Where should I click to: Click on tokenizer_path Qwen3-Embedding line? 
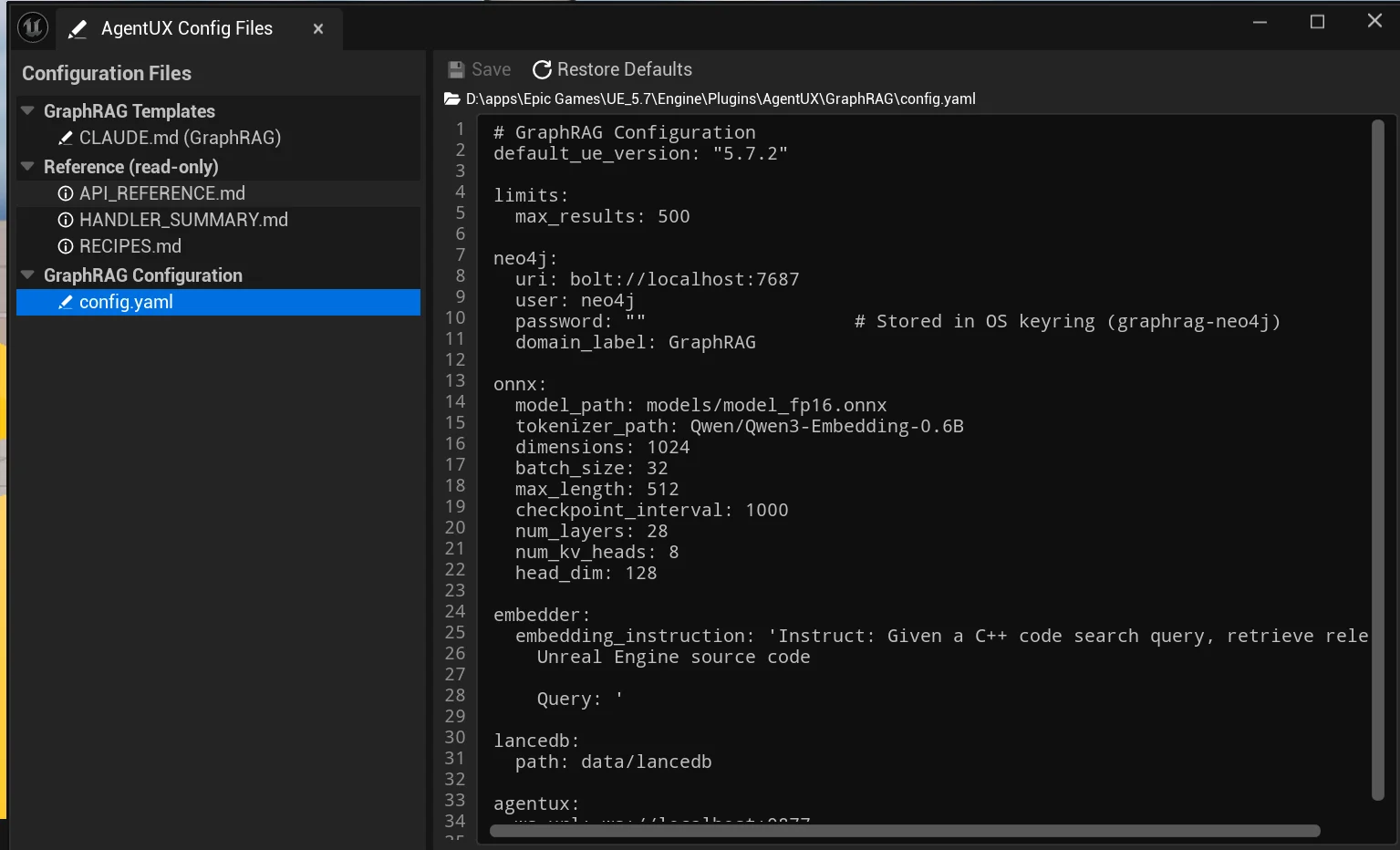click(740, 426)
